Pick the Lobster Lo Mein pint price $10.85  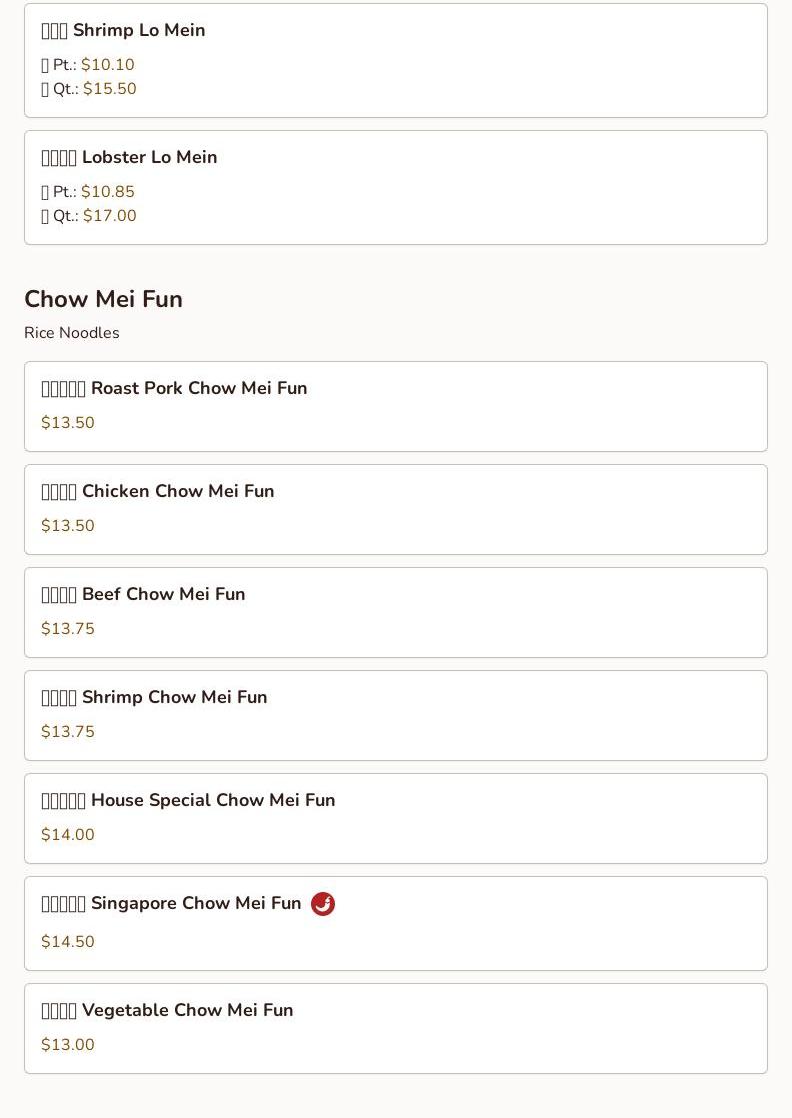click(107, 192)
